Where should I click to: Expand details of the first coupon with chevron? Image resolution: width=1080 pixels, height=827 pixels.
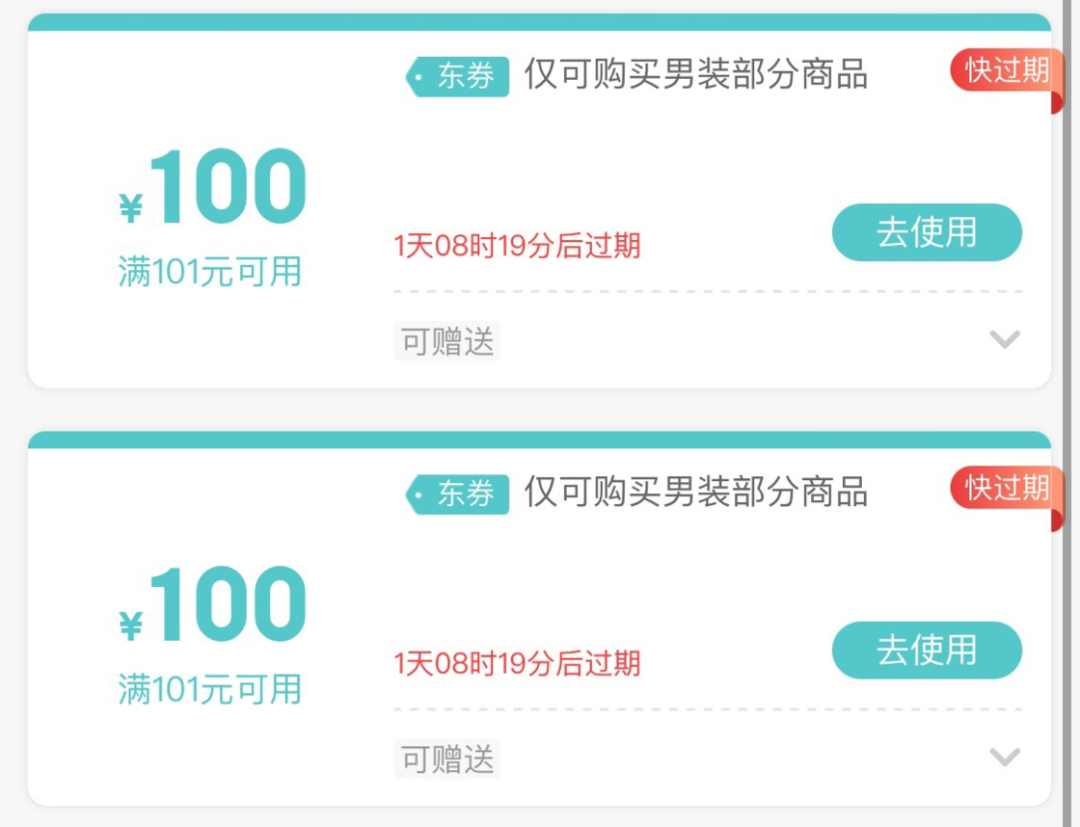click(x=1004, y=339)
